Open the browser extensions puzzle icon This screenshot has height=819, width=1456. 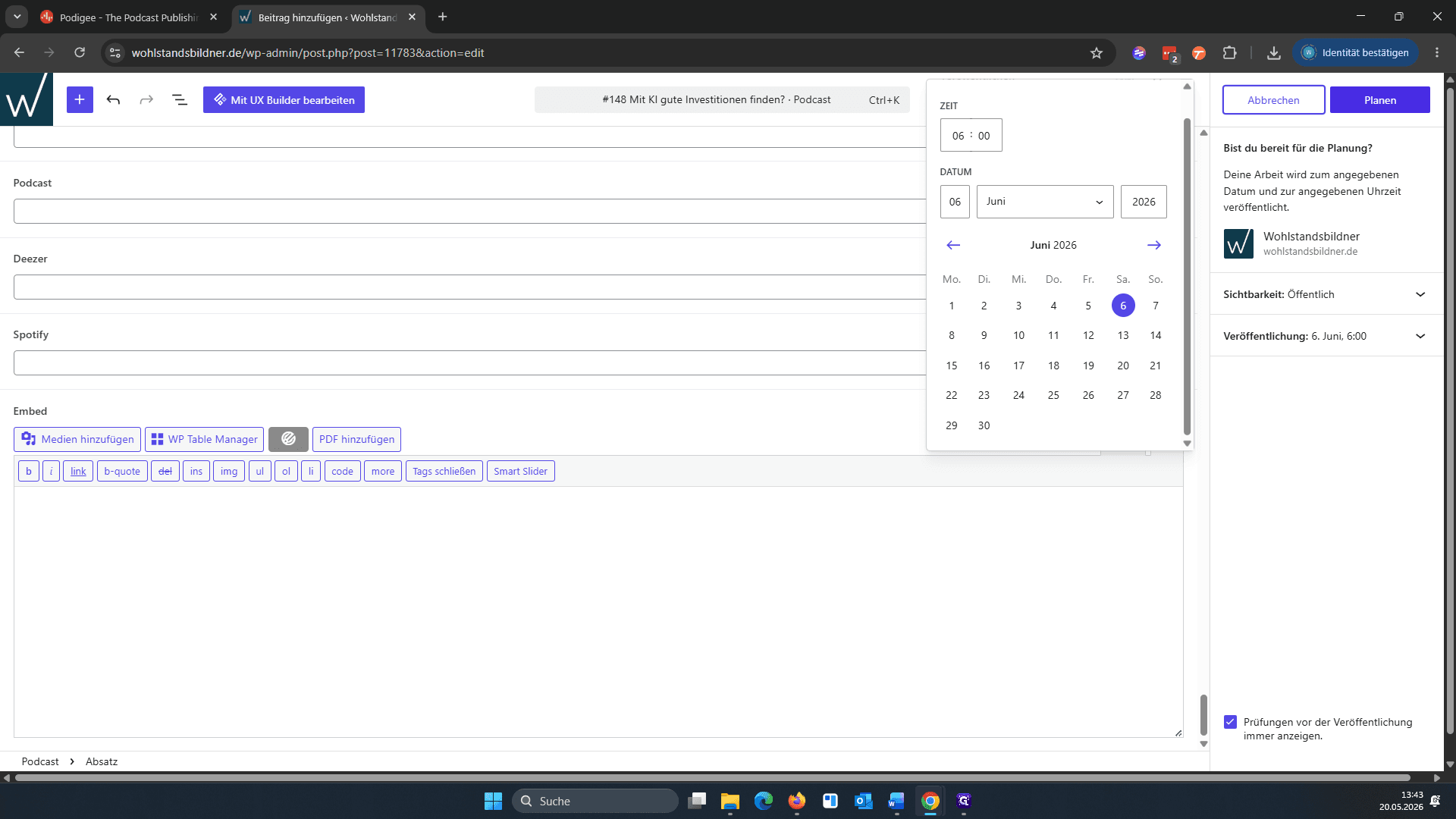tap(1230, 52)
